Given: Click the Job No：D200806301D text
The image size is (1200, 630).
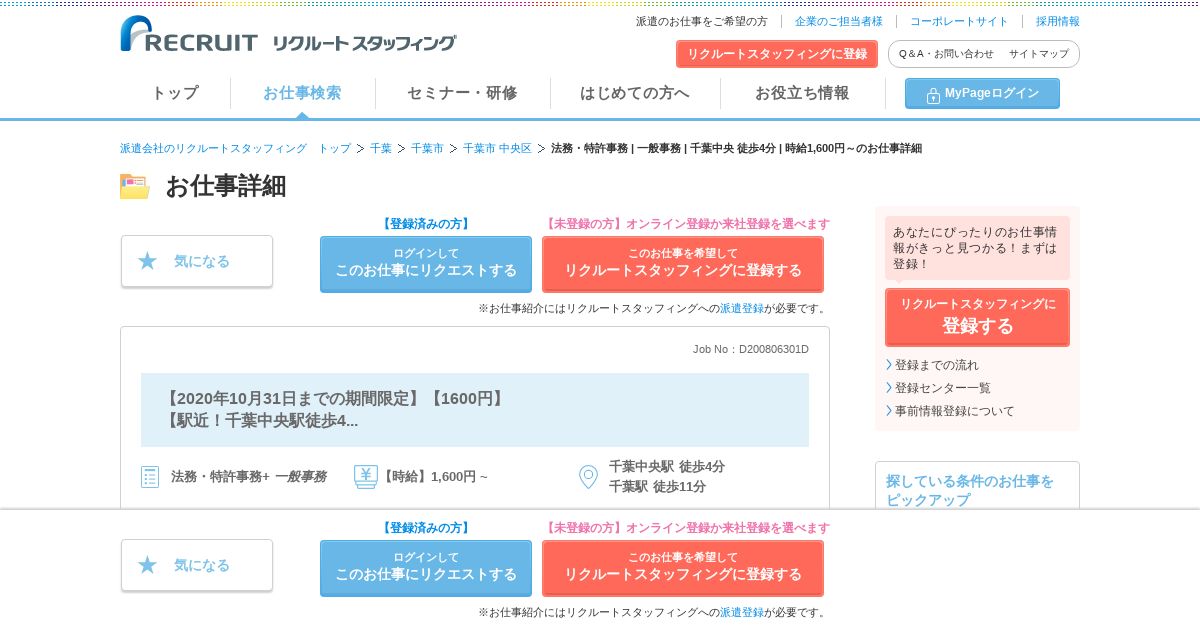Looking at the screenshot, I should click(751, 349).
